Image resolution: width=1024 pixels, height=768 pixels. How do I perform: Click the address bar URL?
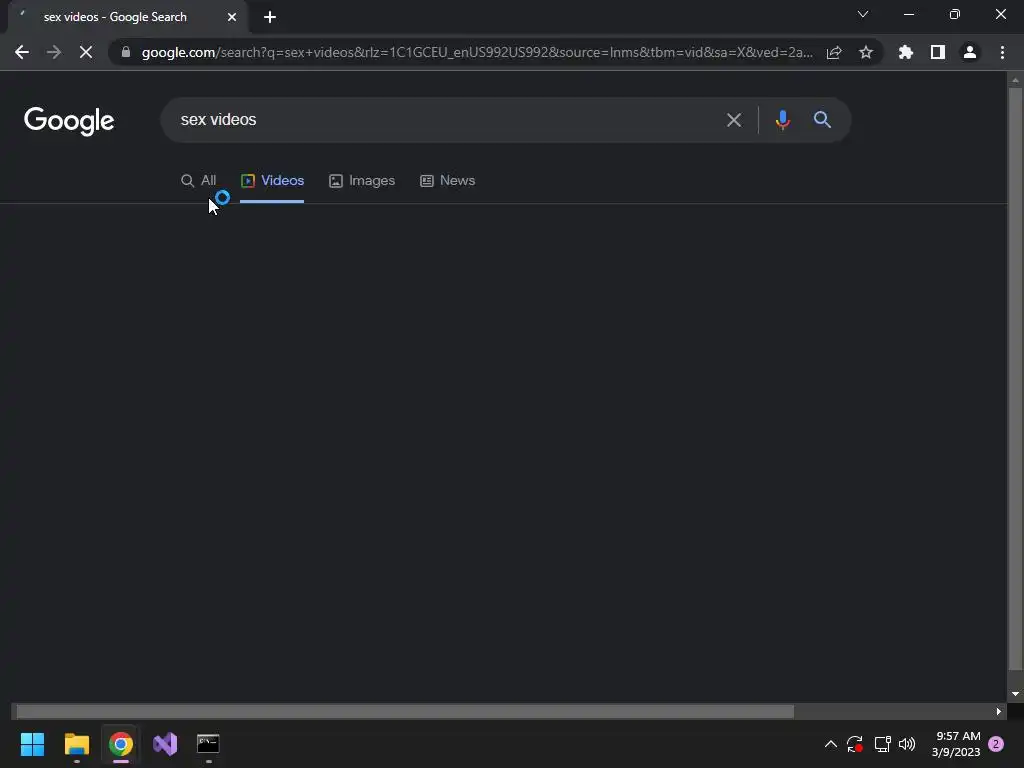click(x=477, y=52)
